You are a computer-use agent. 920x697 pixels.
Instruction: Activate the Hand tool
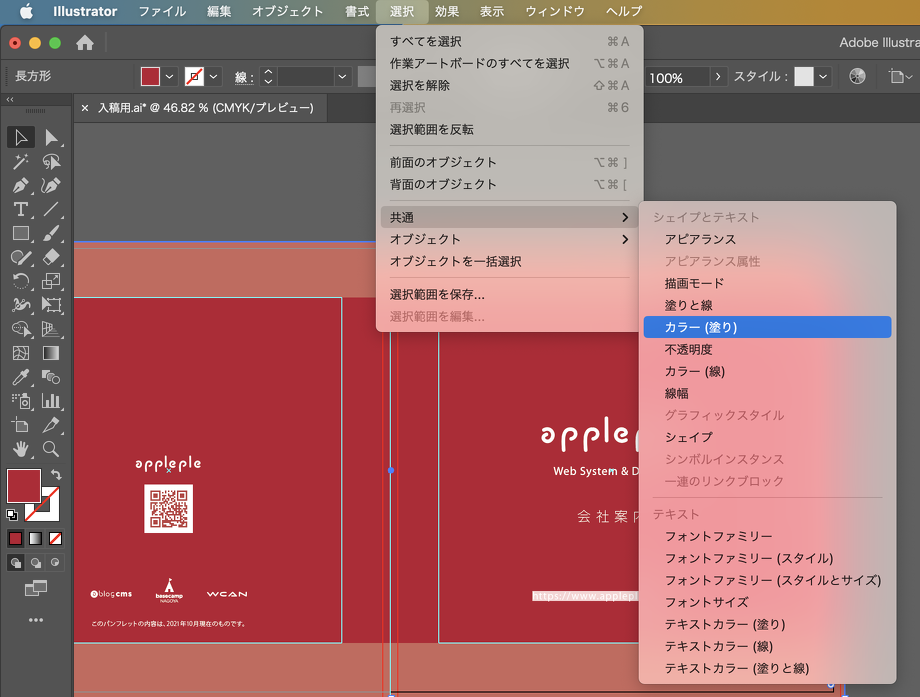(20, 449)
